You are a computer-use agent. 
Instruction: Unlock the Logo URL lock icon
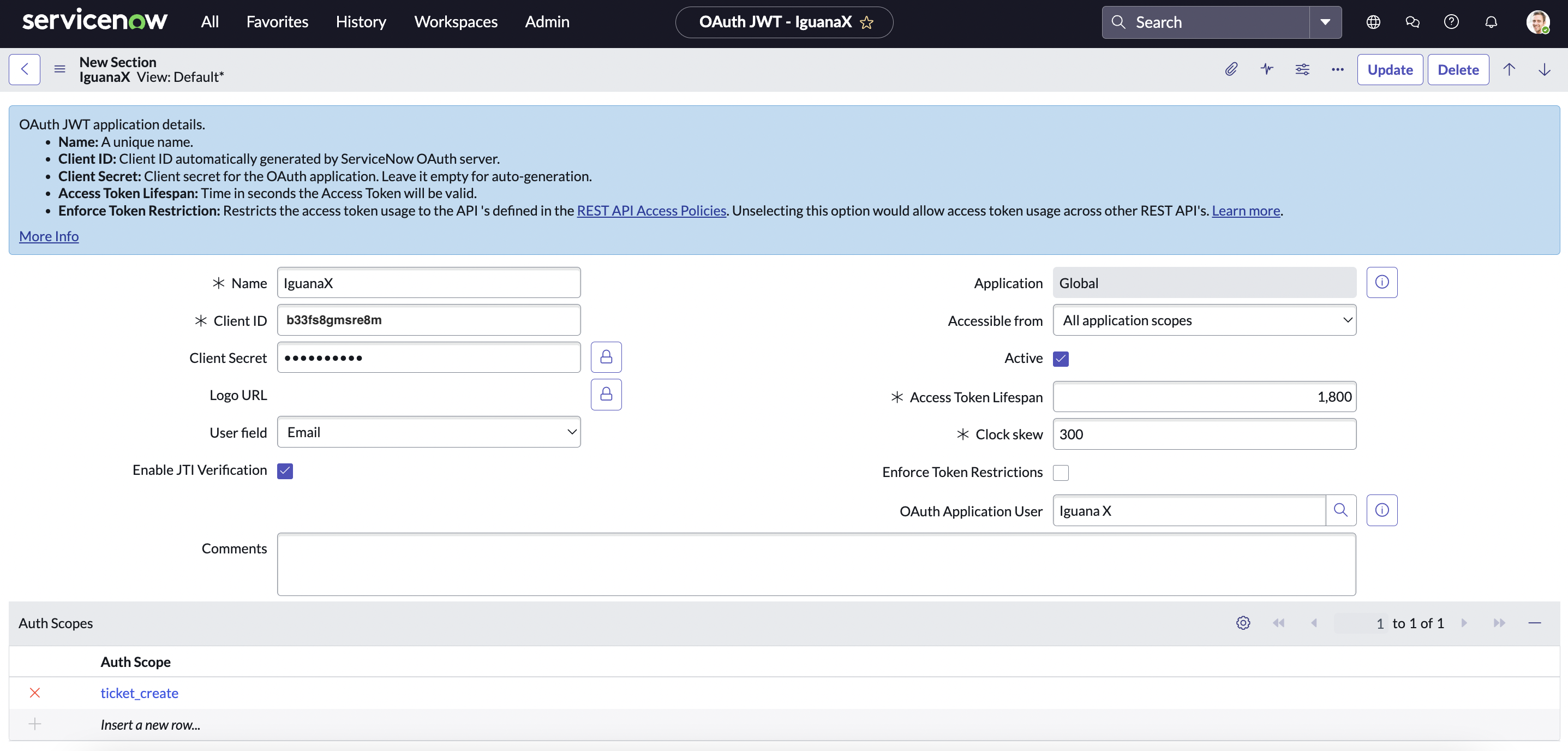(606, 394)
